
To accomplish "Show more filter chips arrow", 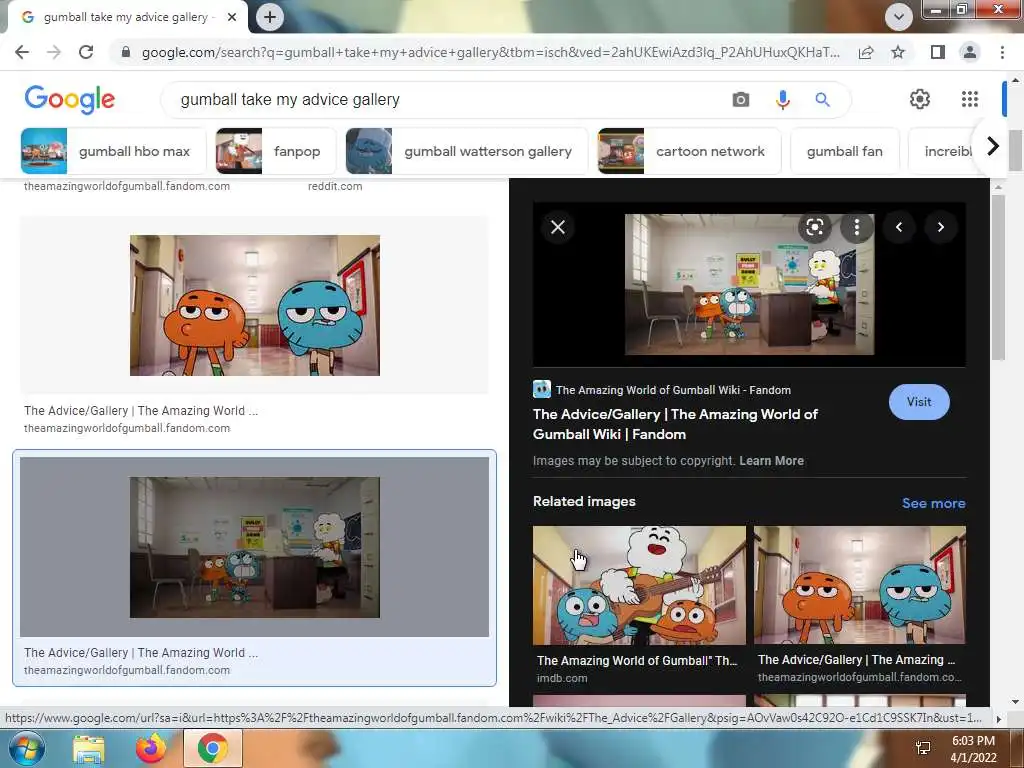I will click(993, 146).
